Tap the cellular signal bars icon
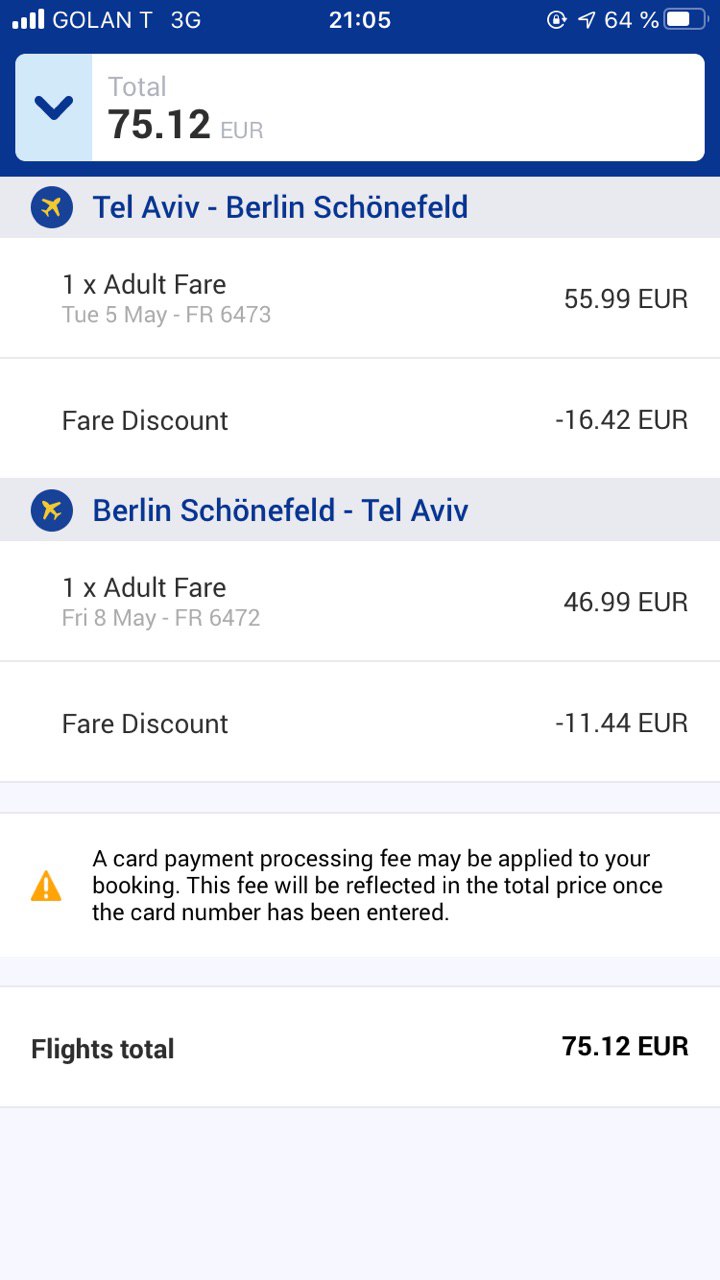Viewport: 720px width, 1280px height. coord(28,20)
